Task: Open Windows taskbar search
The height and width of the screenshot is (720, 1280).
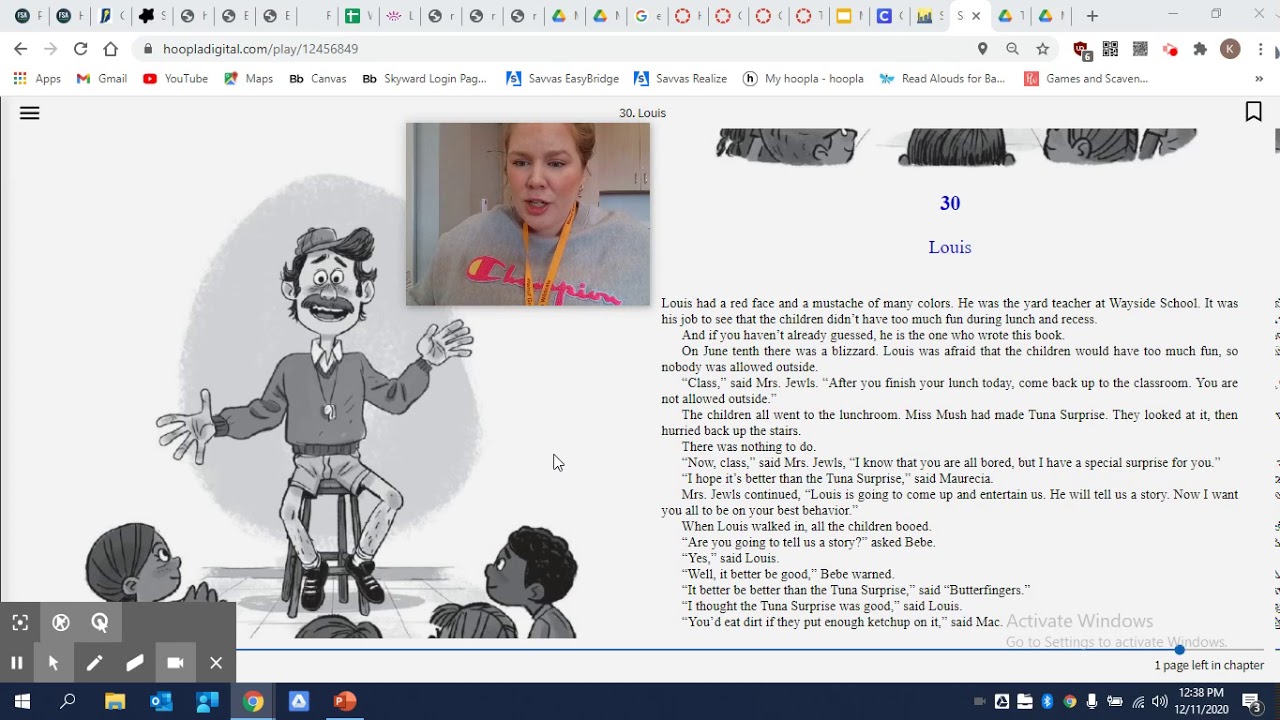Action: pyautogui.click(x=68, y=701)
